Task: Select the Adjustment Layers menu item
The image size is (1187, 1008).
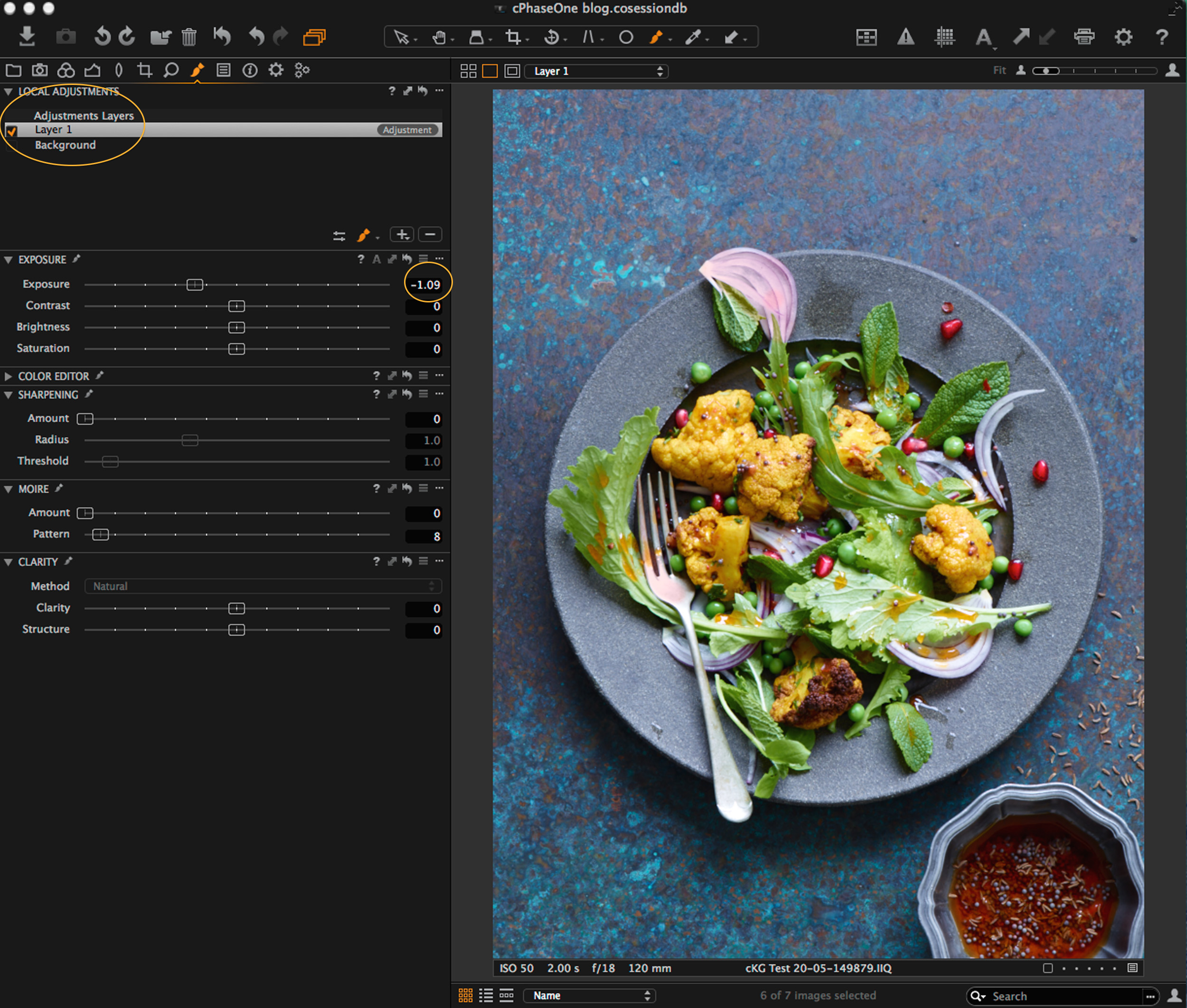Action: click(85, 115)
